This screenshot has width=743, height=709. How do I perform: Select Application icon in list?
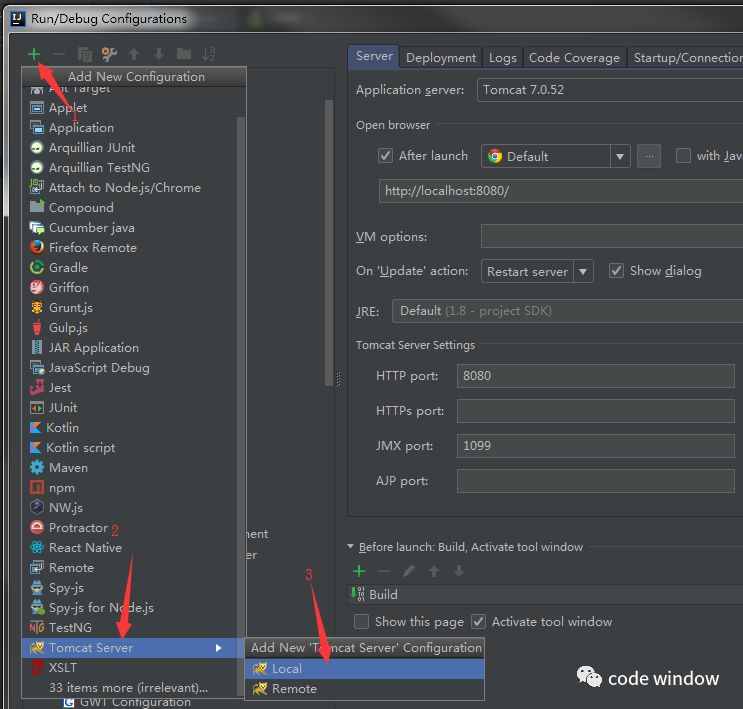[x=37, y=127]
